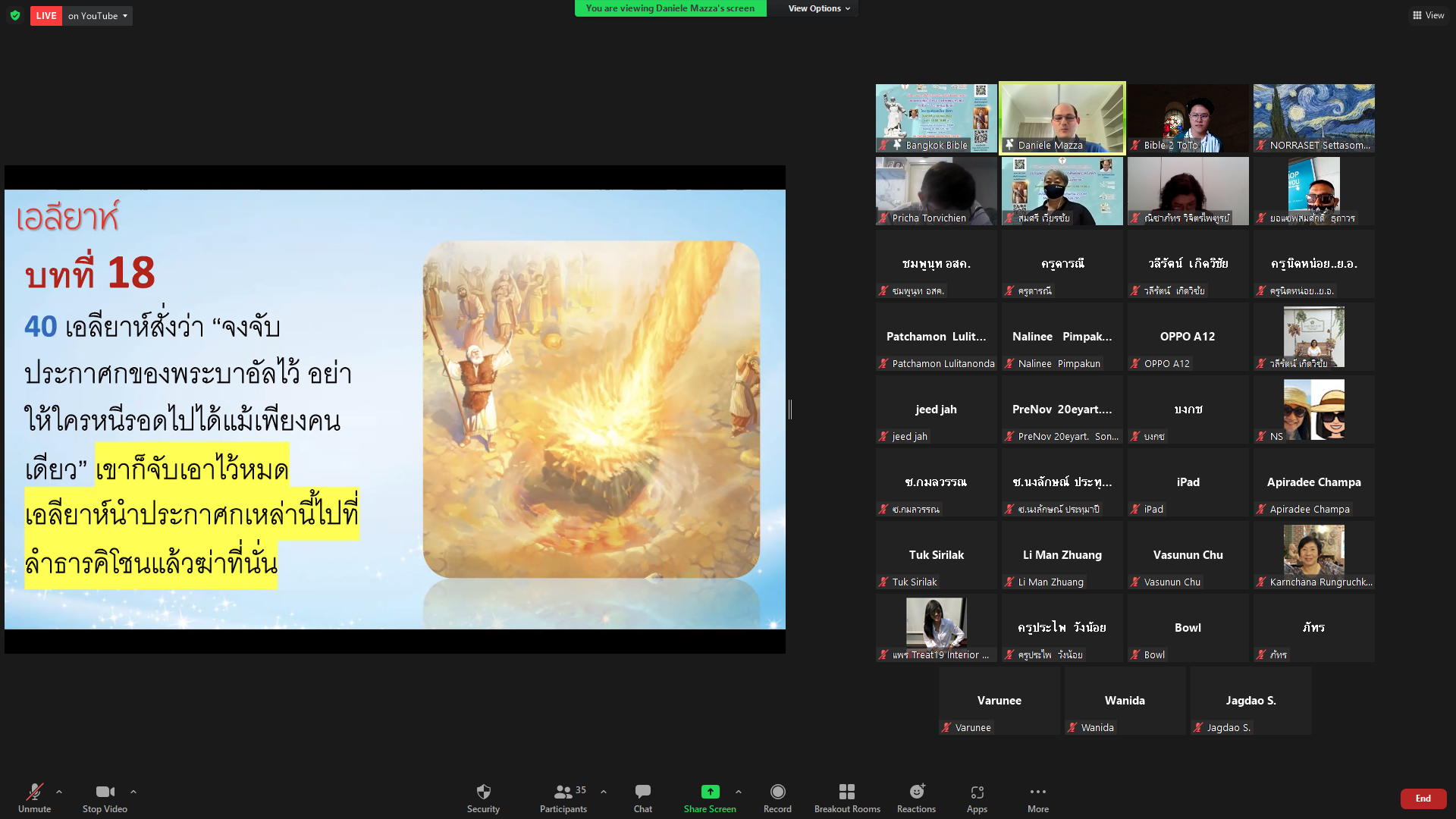Viewport: 1456px width, 819px height.
Task: Click the screen-viewing notification banner
Action: pos(670,8)
